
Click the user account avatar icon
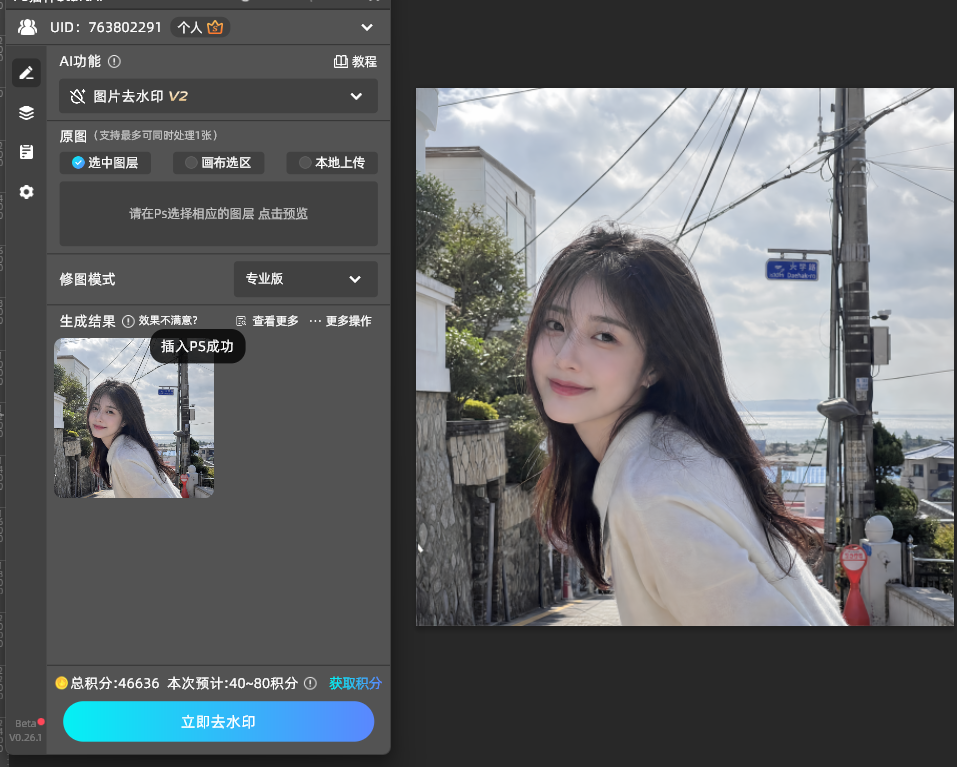click(27, 27)
